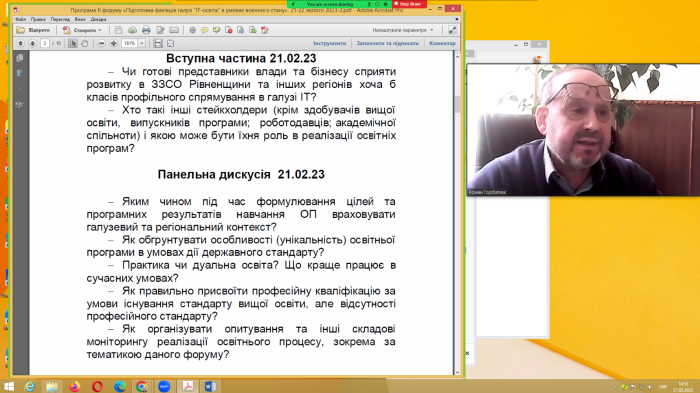Switch to Adobe Acrobat taskbar icon

[x=188, y=386]
